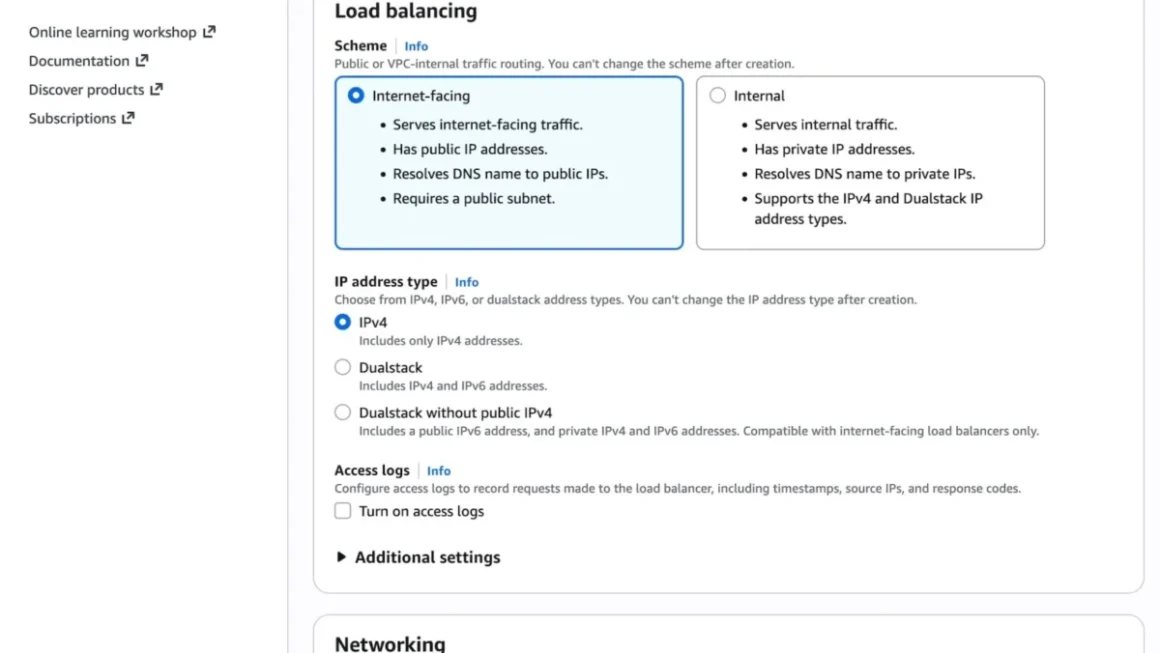The image size is (1160, 653).
Task: Click the 'Includes IPv4 and IPv6 addresses.' description
Action: [x=453, y=386]
